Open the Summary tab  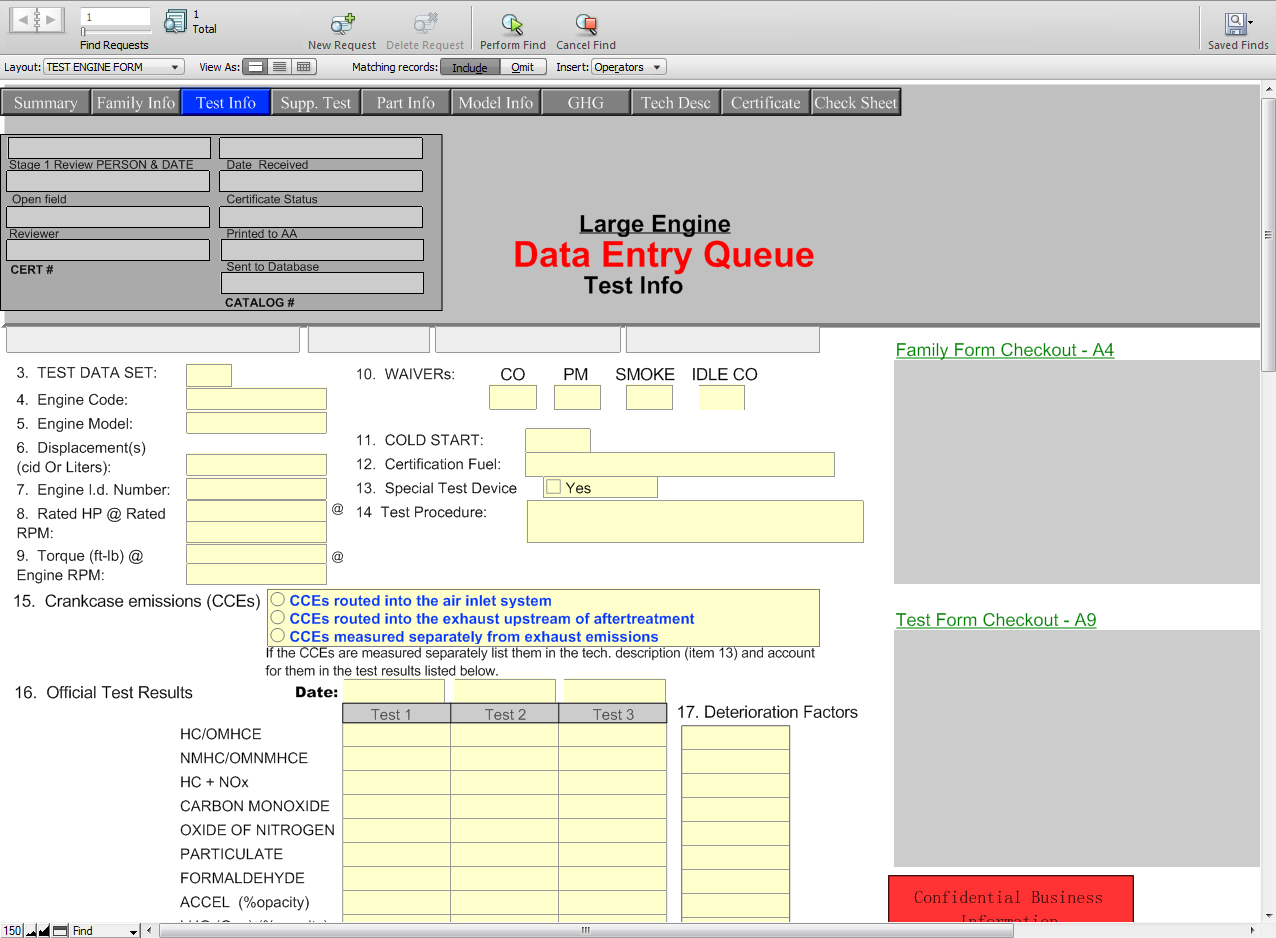coord(46,102)
